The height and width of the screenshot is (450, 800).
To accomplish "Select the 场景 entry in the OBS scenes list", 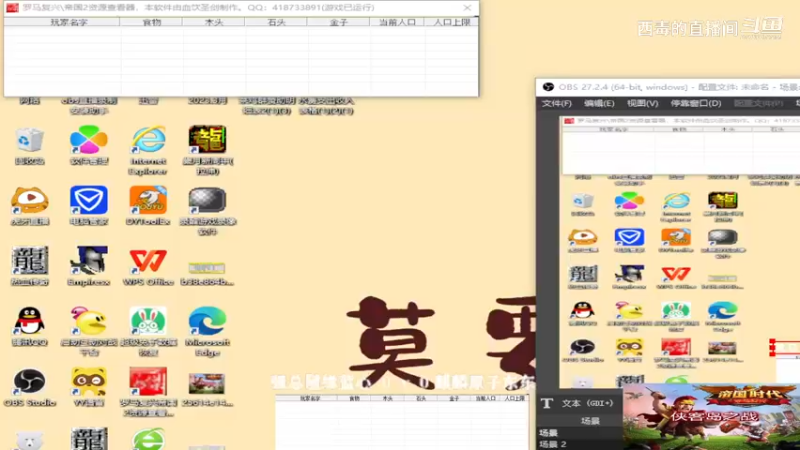I will click(548, 433).
